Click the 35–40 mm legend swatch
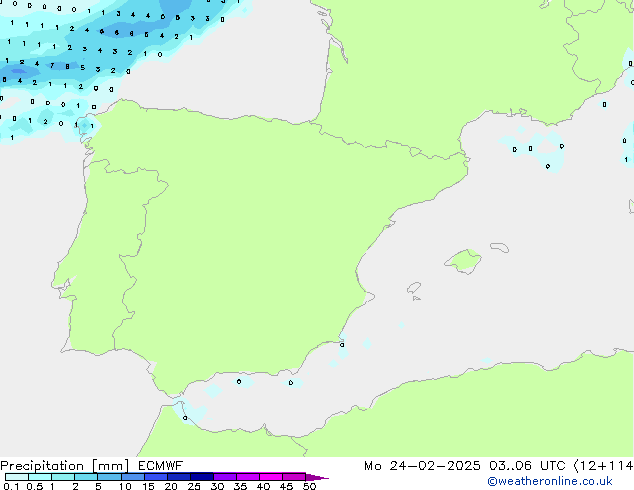Screen dimensions: 634x490 click(247, 477)
